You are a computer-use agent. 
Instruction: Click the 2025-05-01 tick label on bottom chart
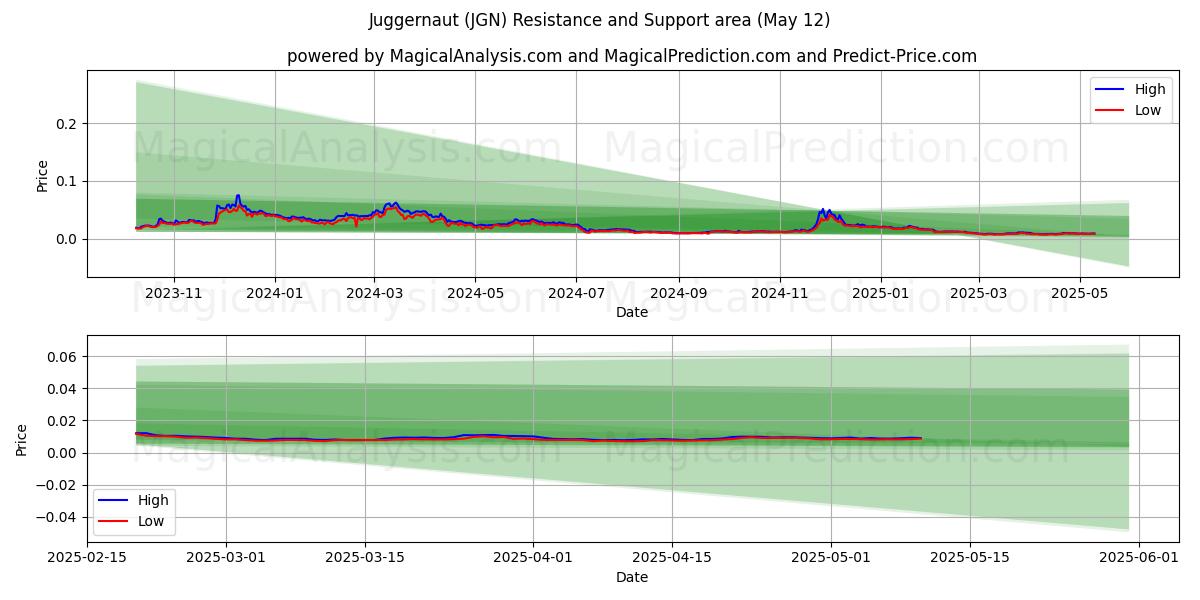[831, 559]
